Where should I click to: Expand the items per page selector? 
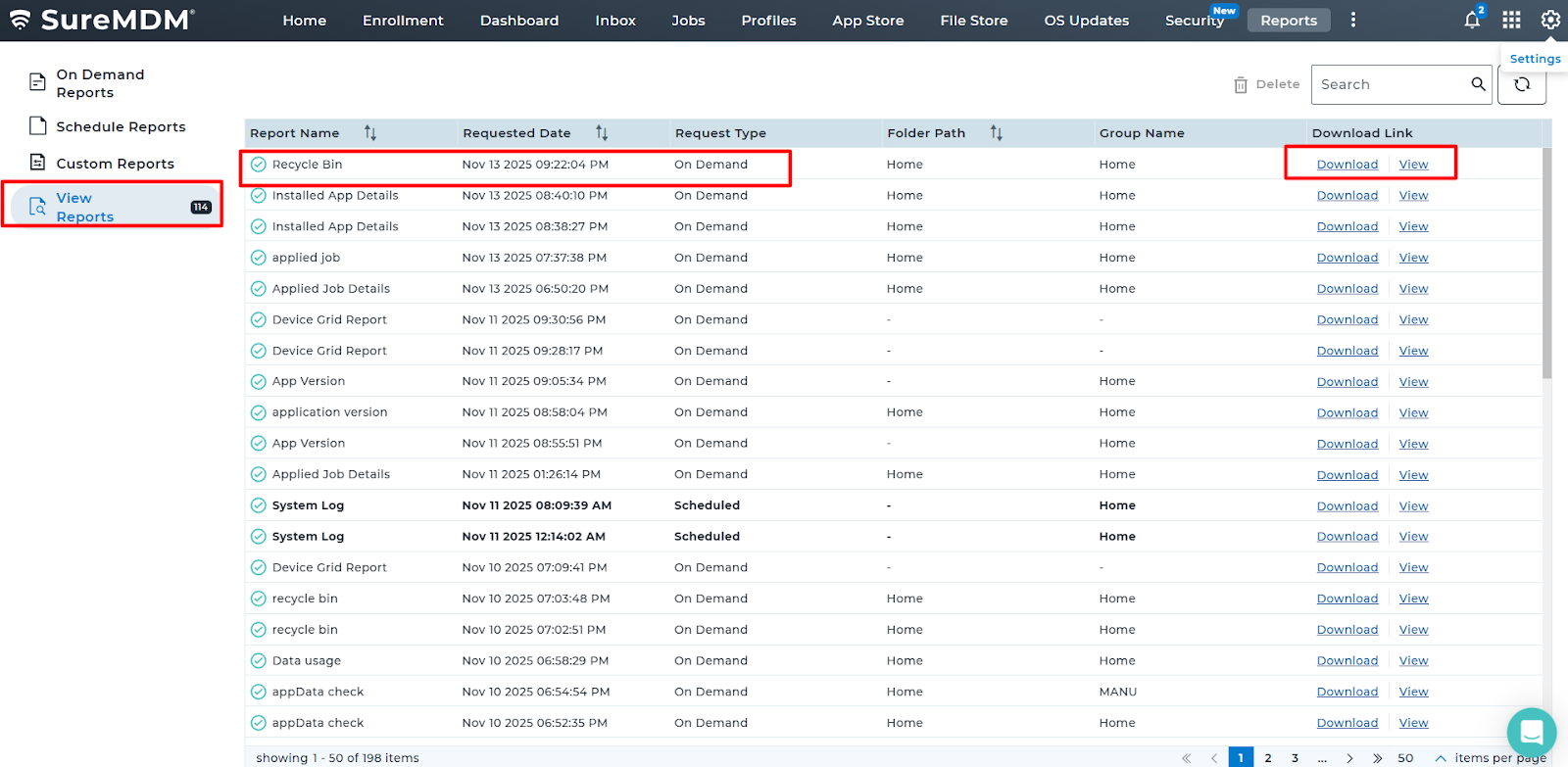point(1440,758)
